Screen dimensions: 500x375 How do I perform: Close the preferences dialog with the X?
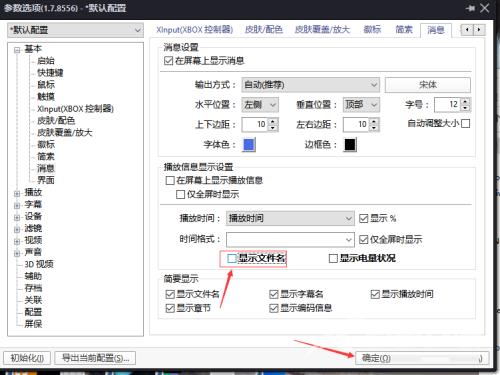point(485,8)
